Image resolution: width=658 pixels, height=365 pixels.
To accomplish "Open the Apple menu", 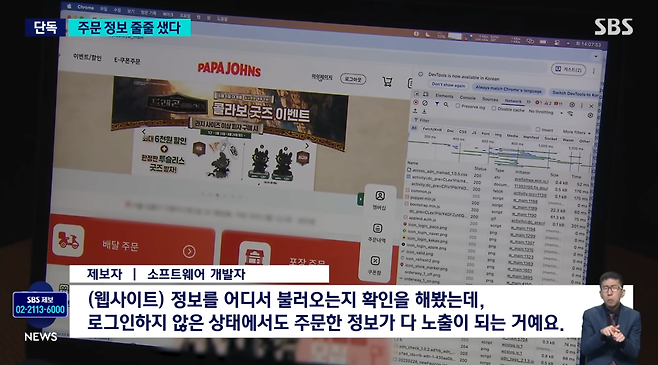I will (69, 6).
